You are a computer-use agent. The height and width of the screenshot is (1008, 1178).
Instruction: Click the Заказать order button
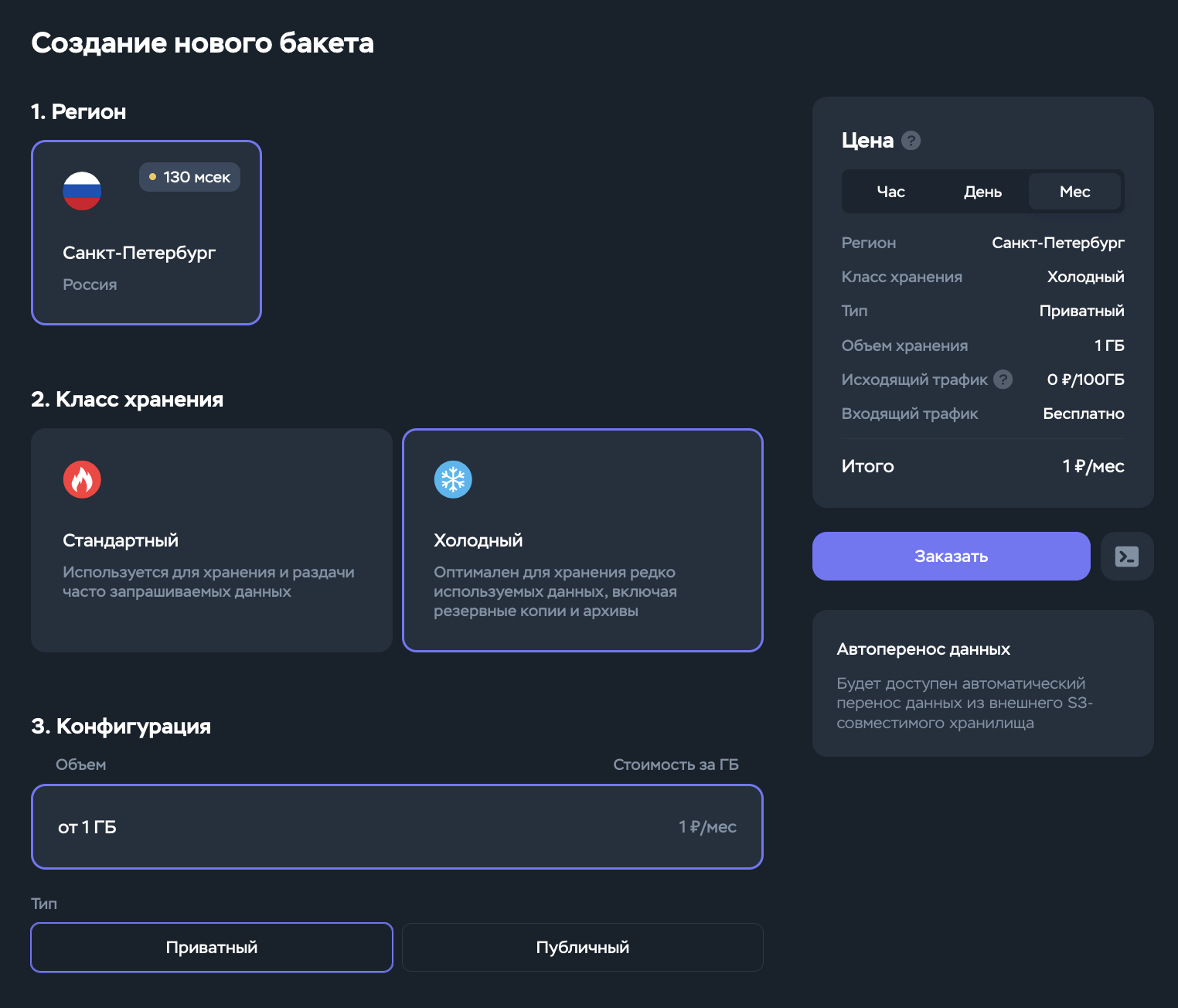coord(952,557)
